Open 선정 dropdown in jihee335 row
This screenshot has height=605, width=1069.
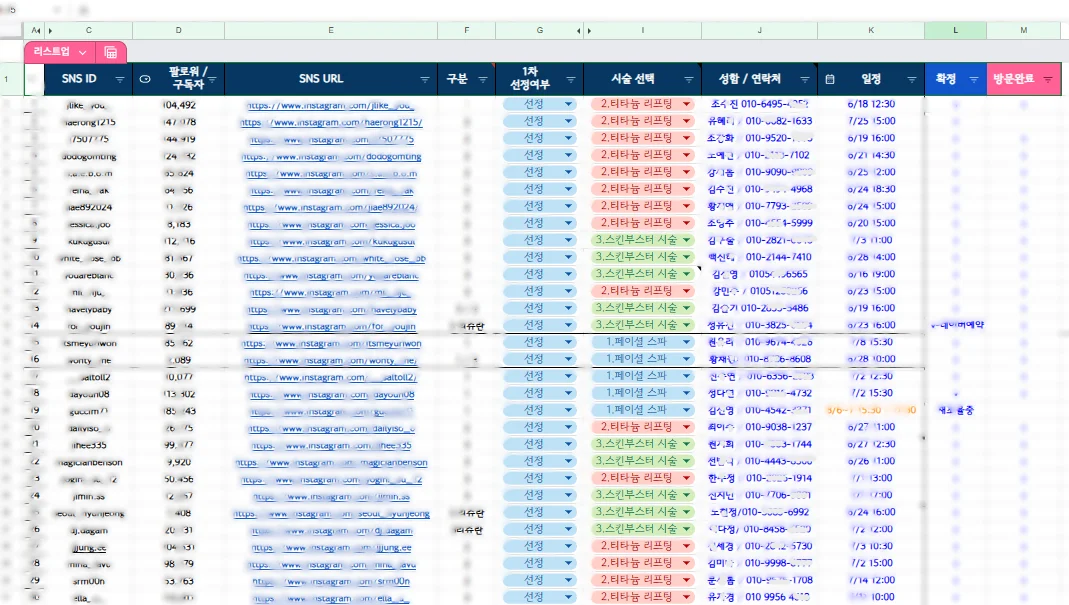tap(568, 445)
